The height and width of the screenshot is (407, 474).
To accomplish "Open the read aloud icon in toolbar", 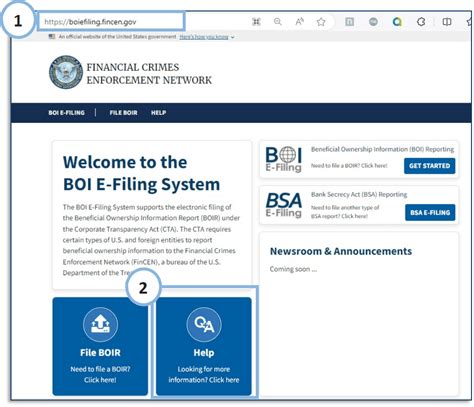I will pyautogui.click(x=299, y=22).
